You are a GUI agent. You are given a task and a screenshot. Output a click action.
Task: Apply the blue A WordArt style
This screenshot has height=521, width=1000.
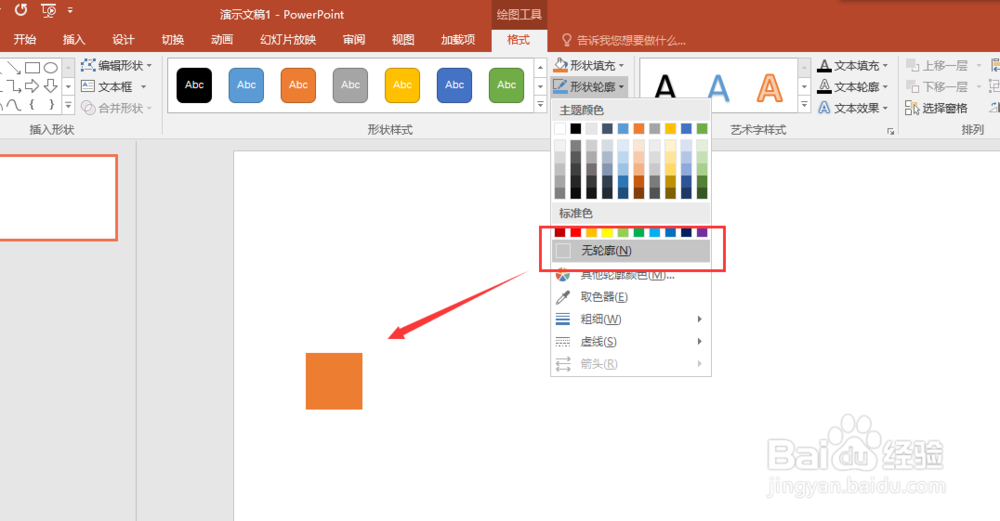click(x=718, y=87)
